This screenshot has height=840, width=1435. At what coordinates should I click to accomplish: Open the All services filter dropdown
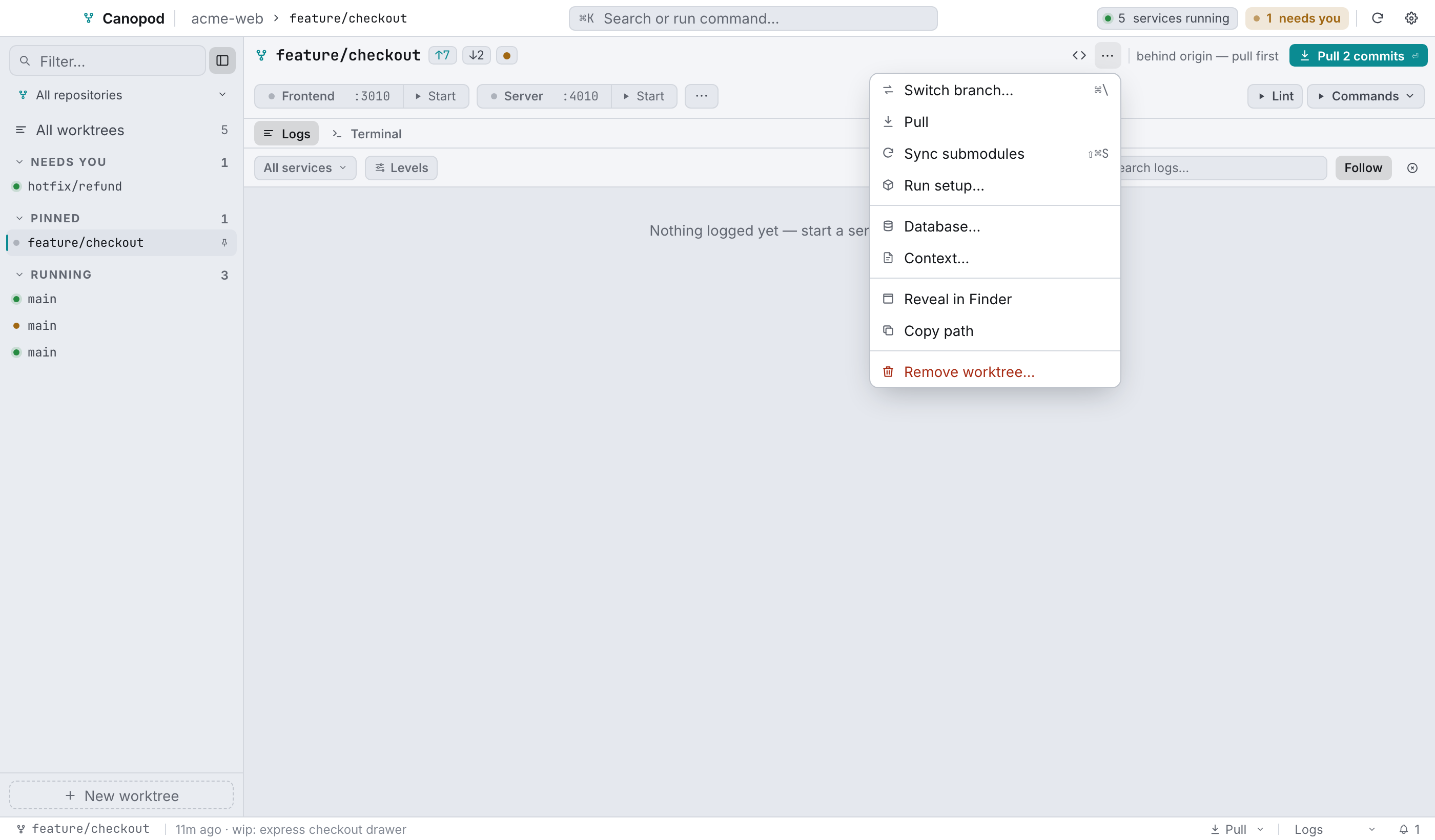point(305,168)
